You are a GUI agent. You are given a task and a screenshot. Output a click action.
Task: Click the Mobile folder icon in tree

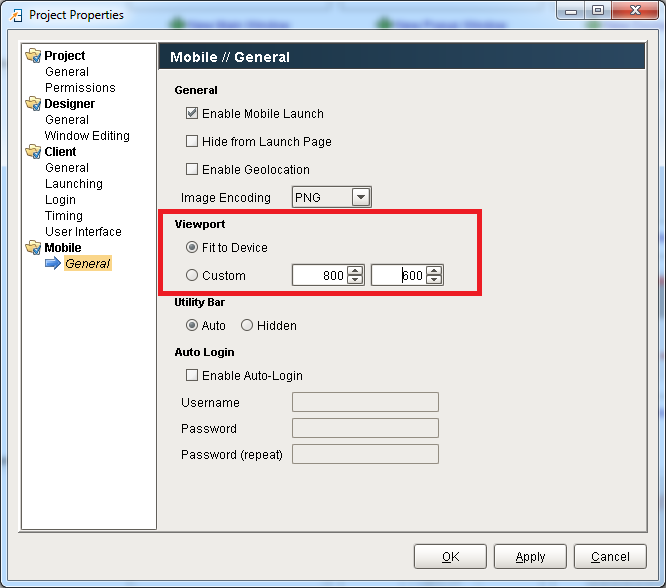click(33, 248)
